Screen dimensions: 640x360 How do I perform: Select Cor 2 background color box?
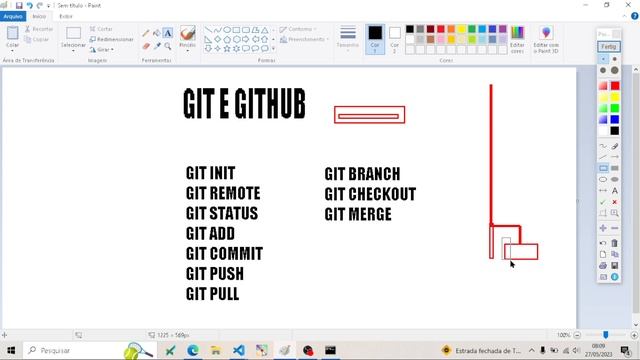[394, 39]
